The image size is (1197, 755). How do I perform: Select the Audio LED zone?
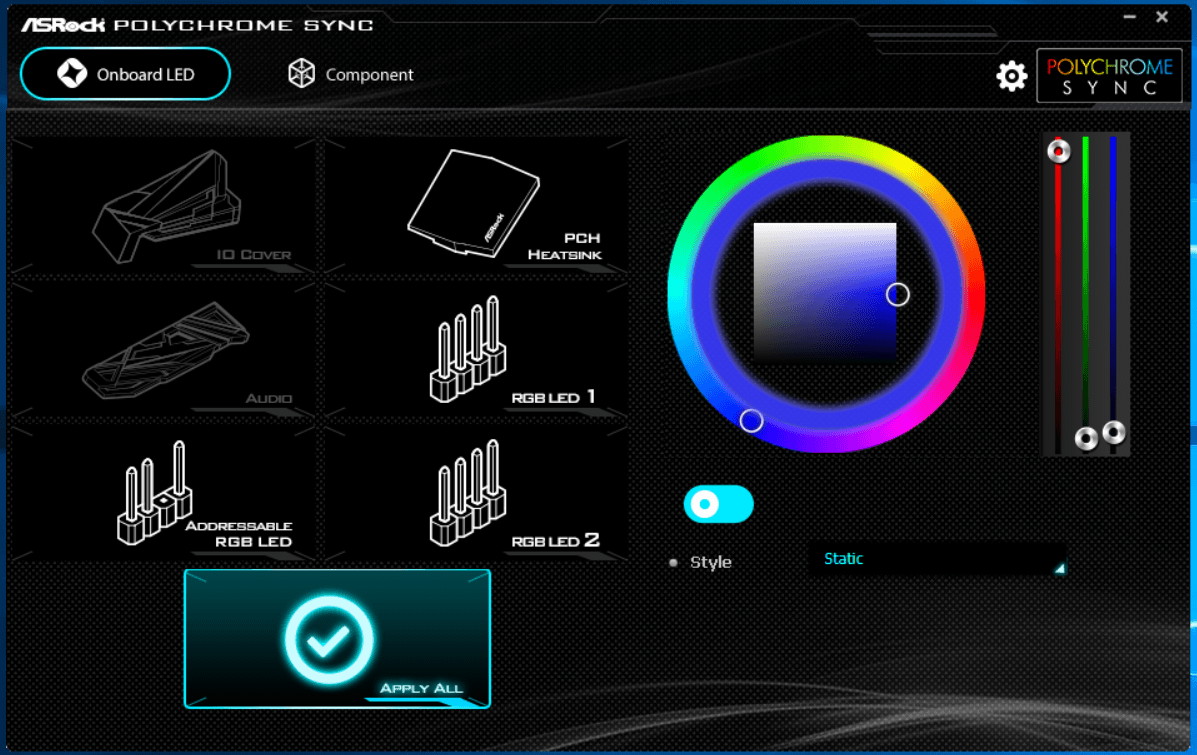[164, 350]
